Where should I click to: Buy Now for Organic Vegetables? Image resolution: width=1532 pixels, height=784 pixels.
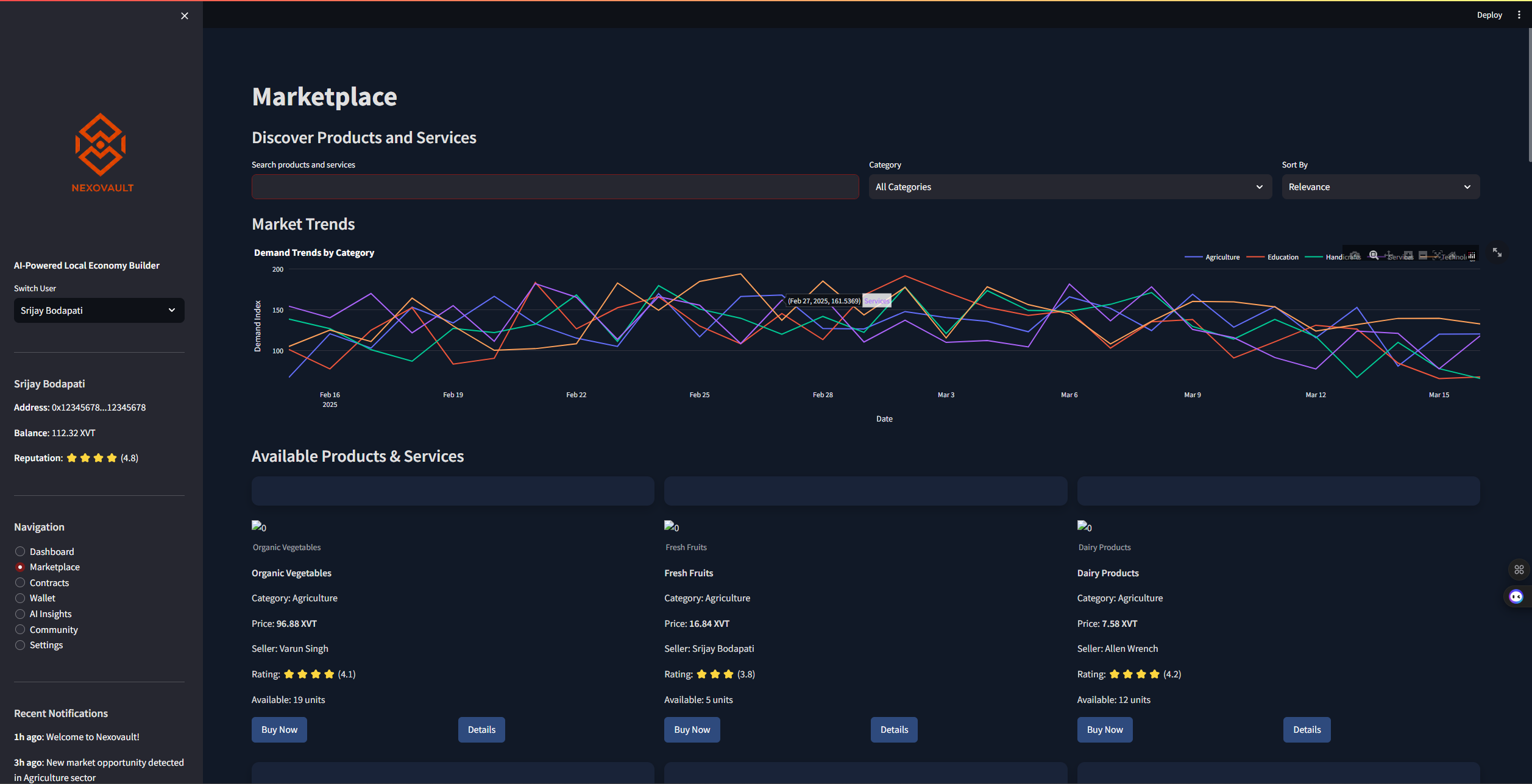pyautogui.click(x=279, y=730)
